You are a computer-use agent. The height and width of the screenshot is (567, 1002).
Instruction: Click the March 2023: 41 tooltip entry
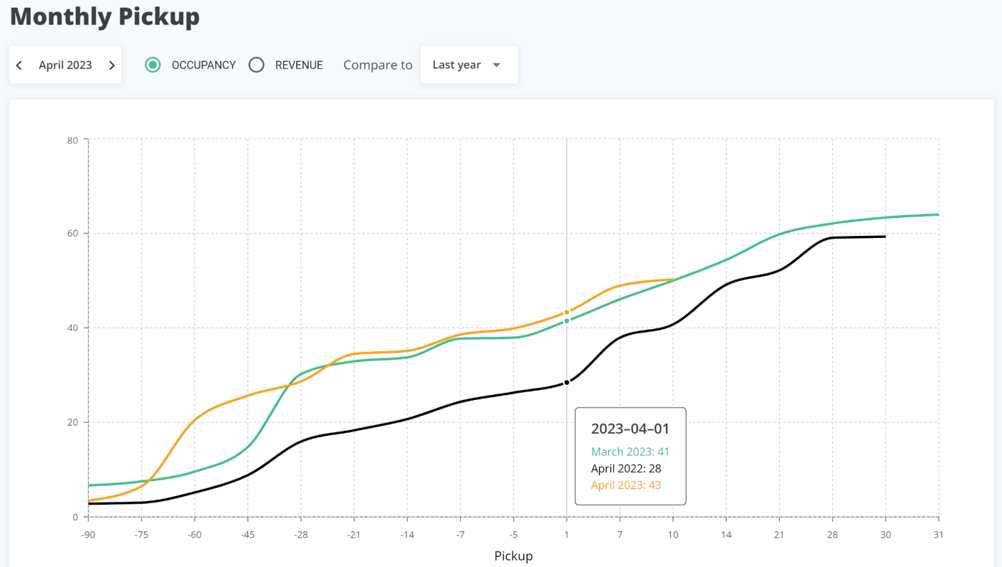630,452
